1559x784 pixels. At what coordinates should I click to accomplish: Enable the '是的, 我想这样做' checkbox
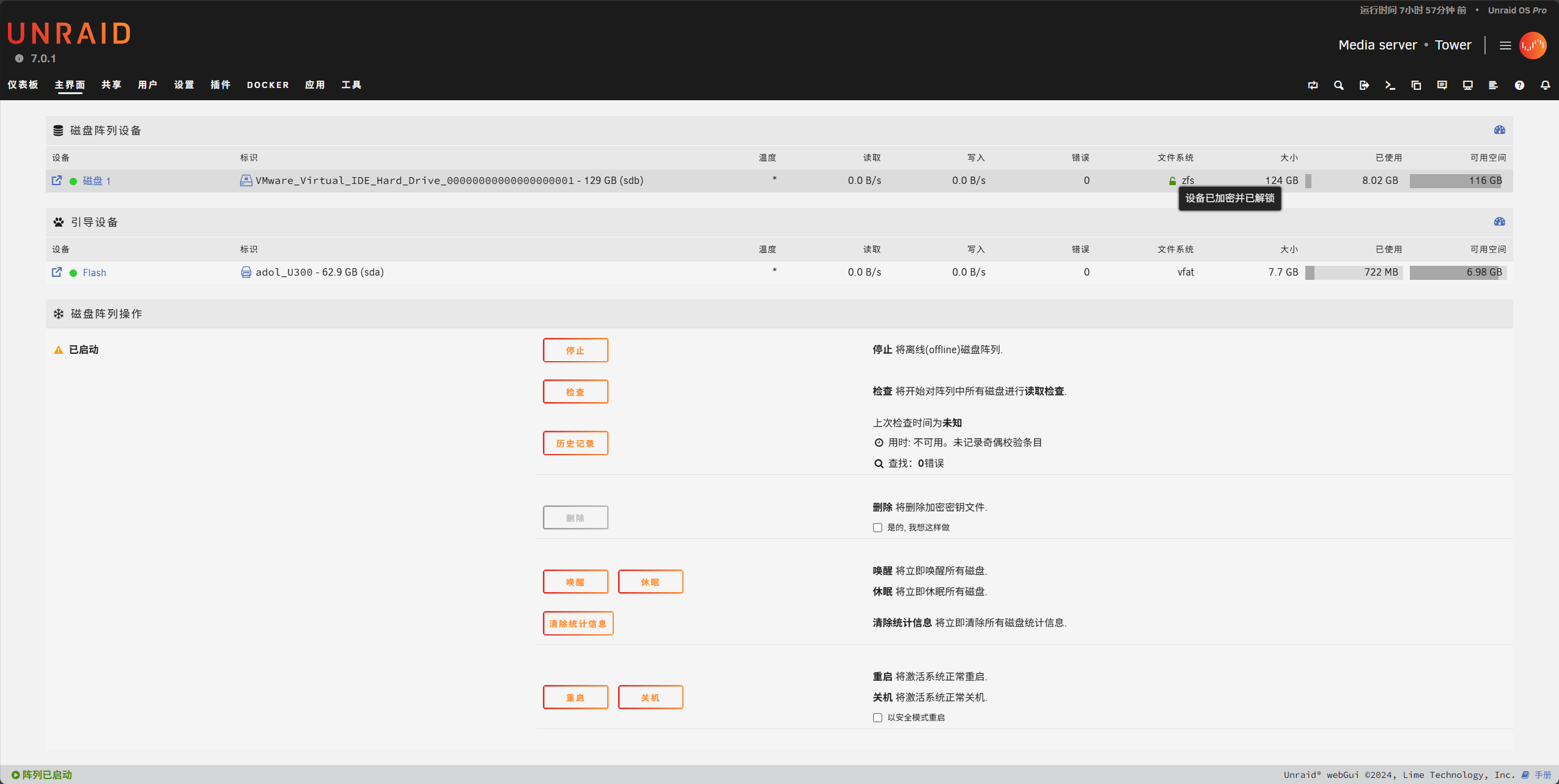pos(877,527)
